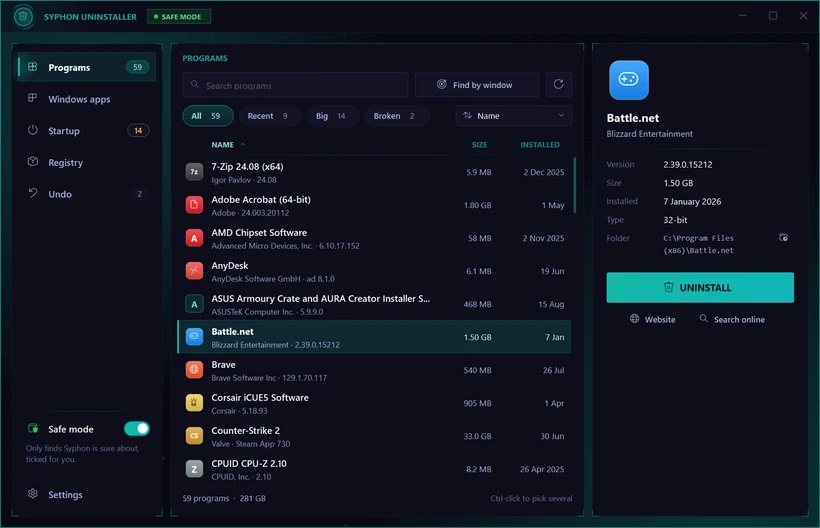
Task: Click the 7-Zip app icon
Action: tap(194, 172)
